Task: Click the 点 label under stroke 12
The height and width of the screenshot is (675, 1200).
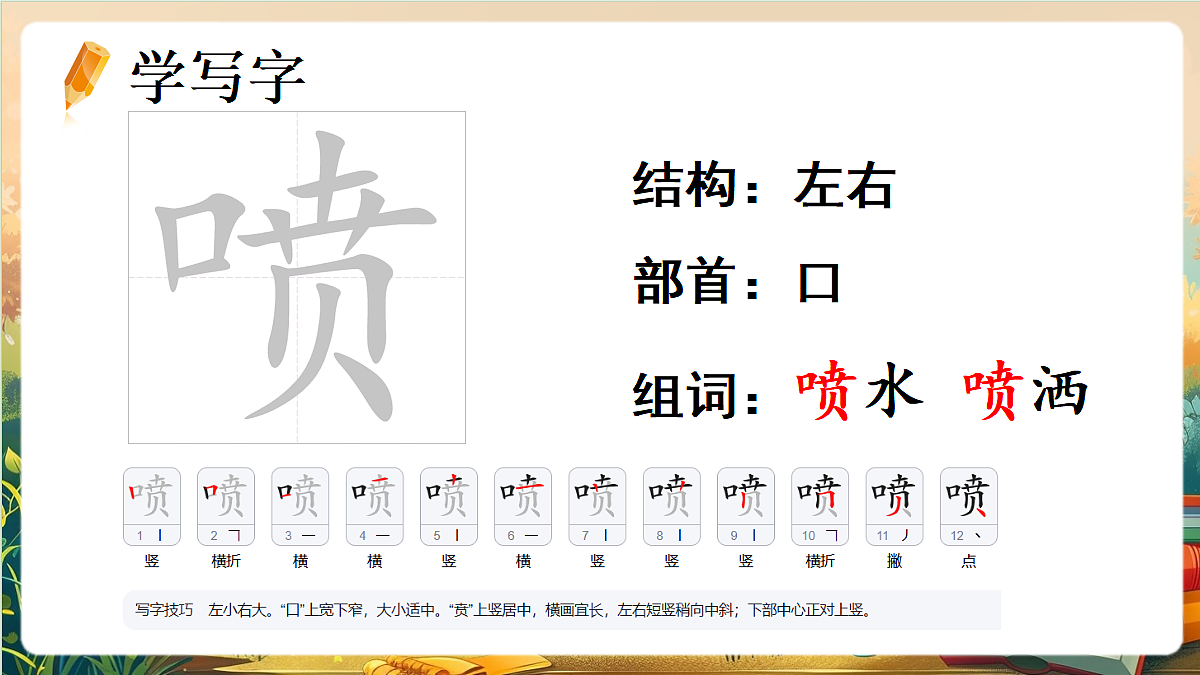Action: (x=969, y=561)
